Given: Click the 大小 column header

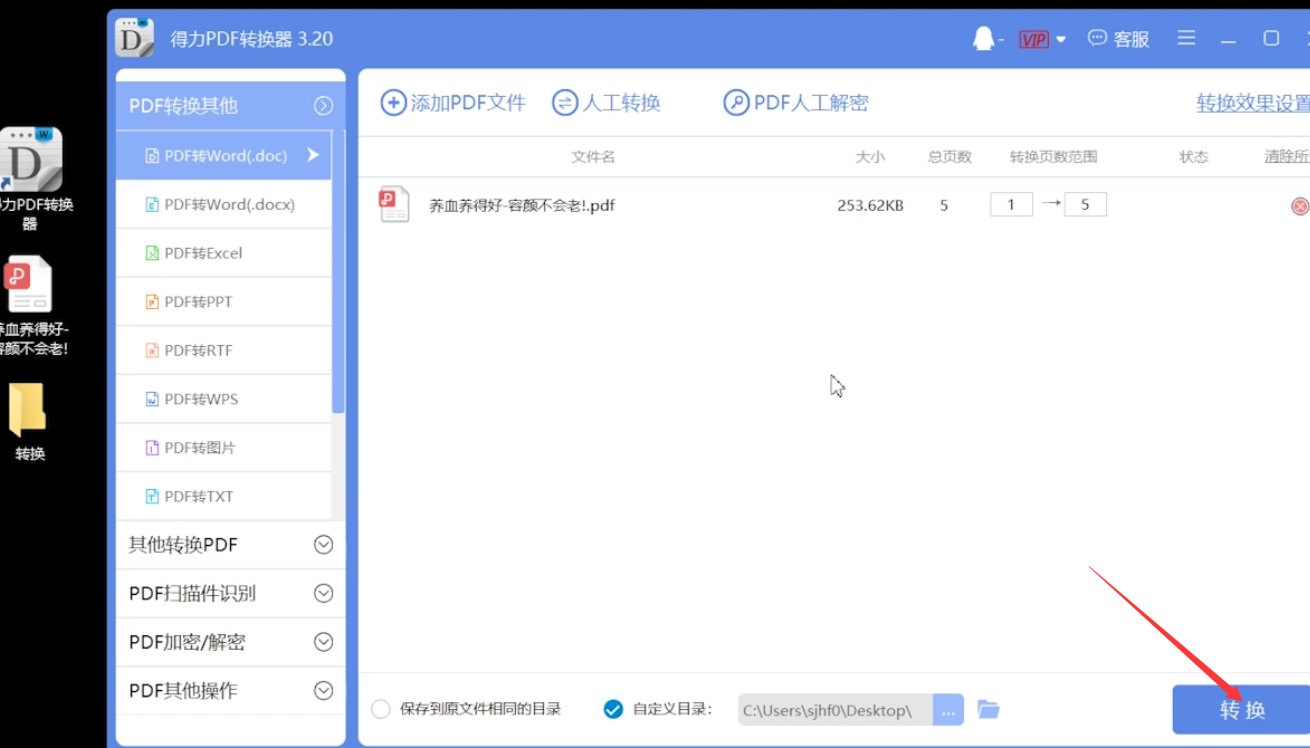Looking at the screenshot, I should tap(870, 157).
